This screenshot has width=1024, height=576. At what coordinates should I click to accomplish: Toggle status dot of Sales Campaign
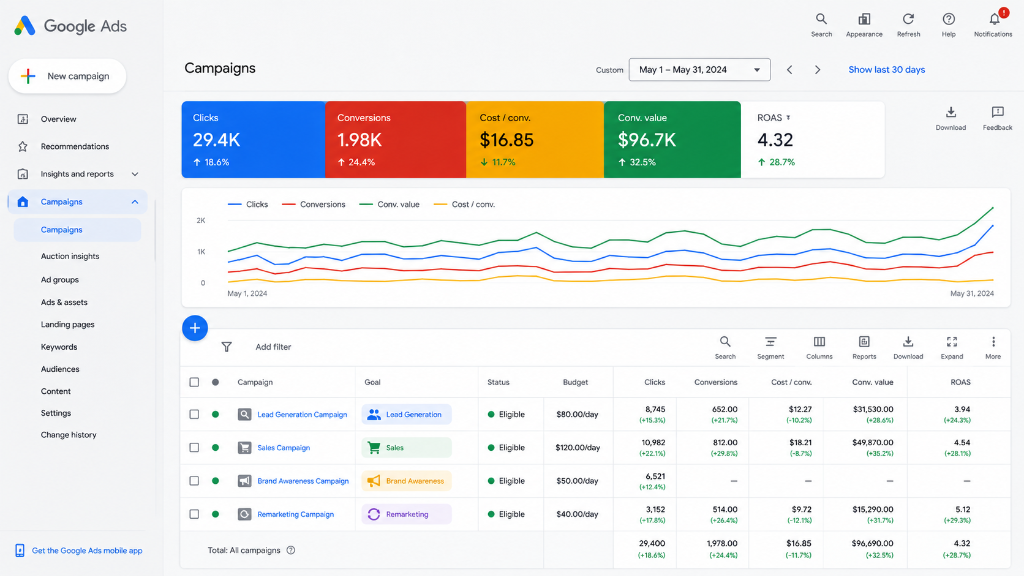(x=216, y=447)
